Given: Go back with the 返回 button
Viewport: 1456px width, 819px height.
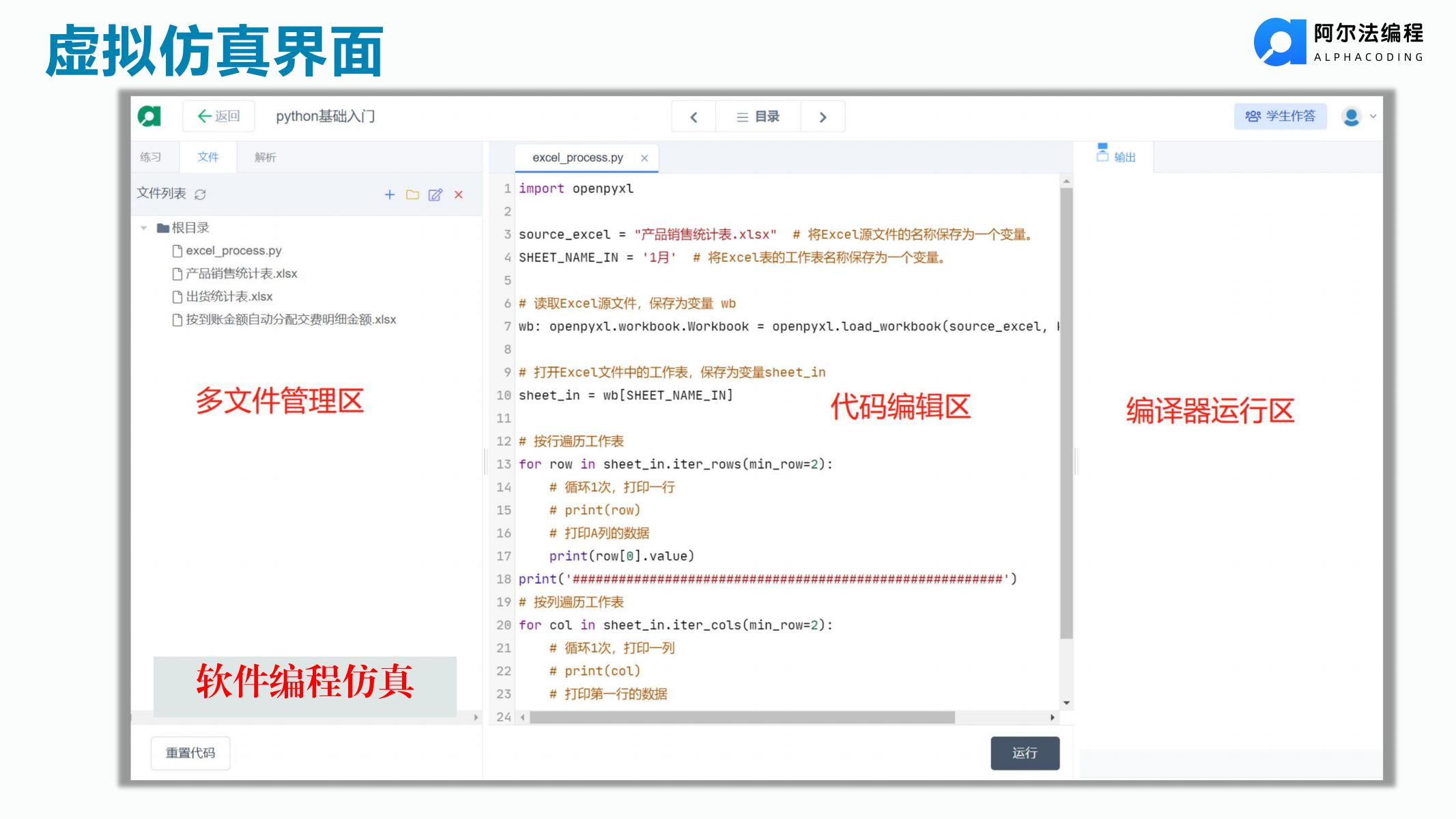Looking at the screenshot, I should (x=218, y=116).
